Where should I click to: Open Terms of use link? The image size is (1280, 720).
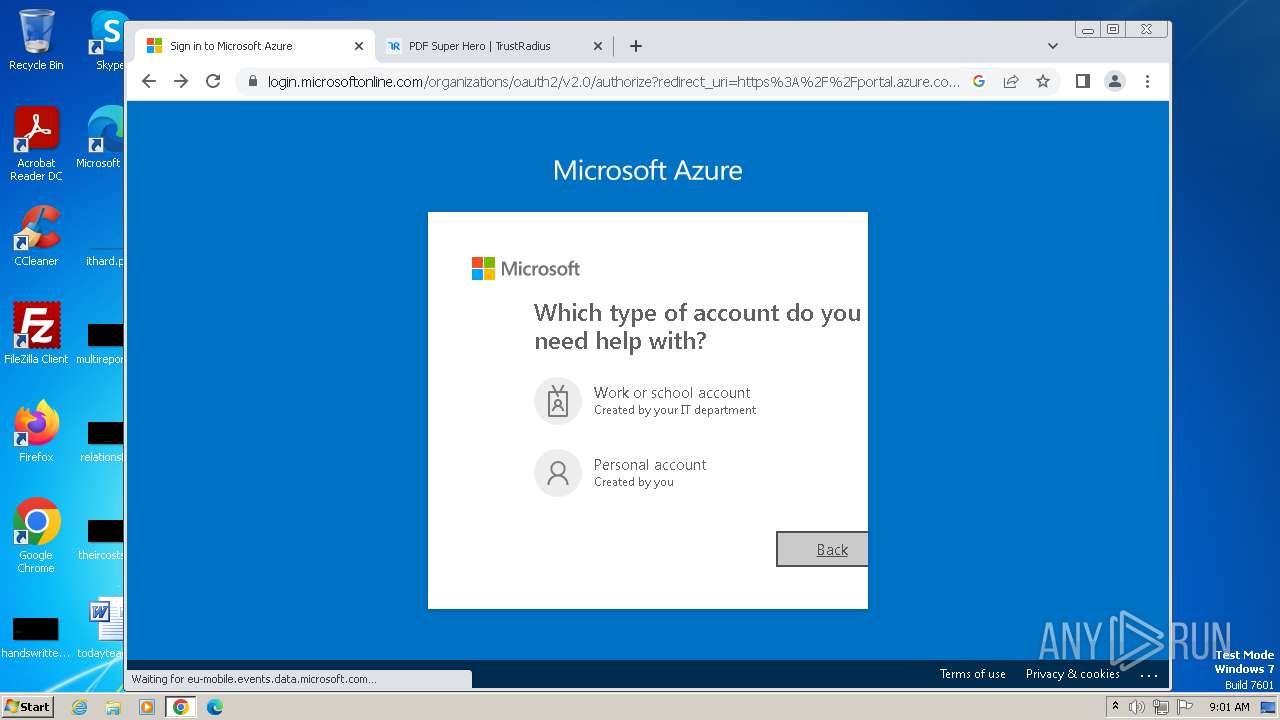click(972, 674)
